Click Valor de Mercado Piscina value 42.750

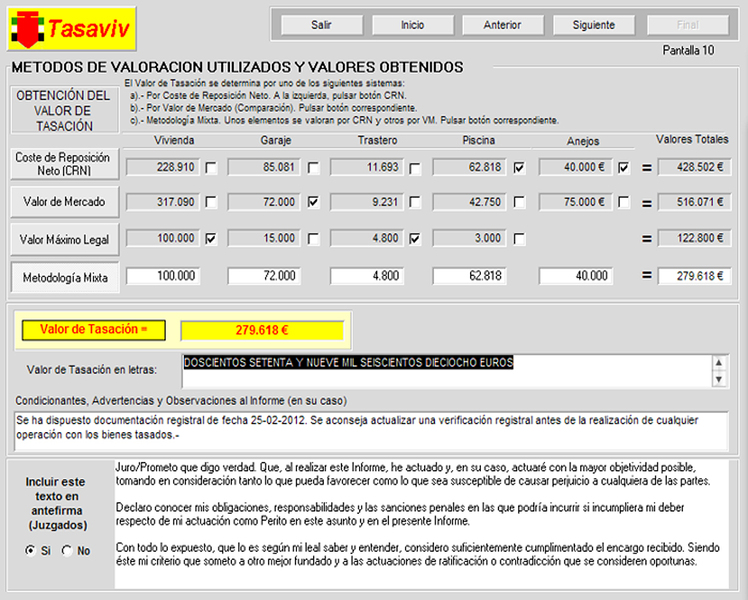tap(469, 202)
